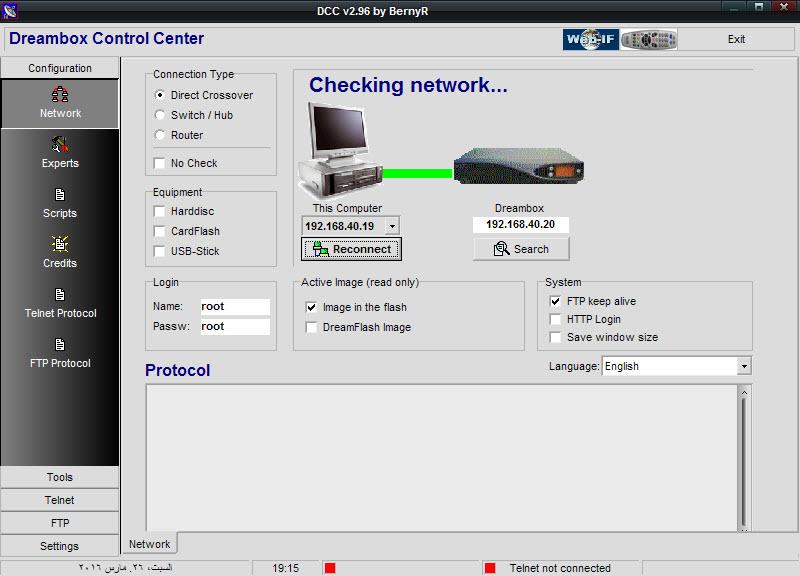Open the FTP sidebar group

tap(60, 523)
